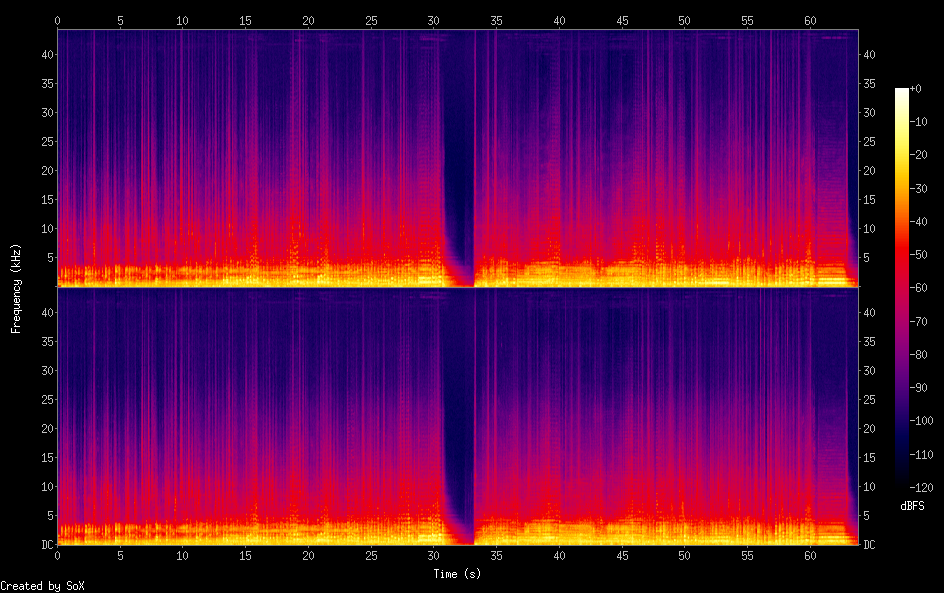Screen dimensions: 944x593
Task: Click the lower channel's right-axis "25" kHz label
Action: point(869,400)
